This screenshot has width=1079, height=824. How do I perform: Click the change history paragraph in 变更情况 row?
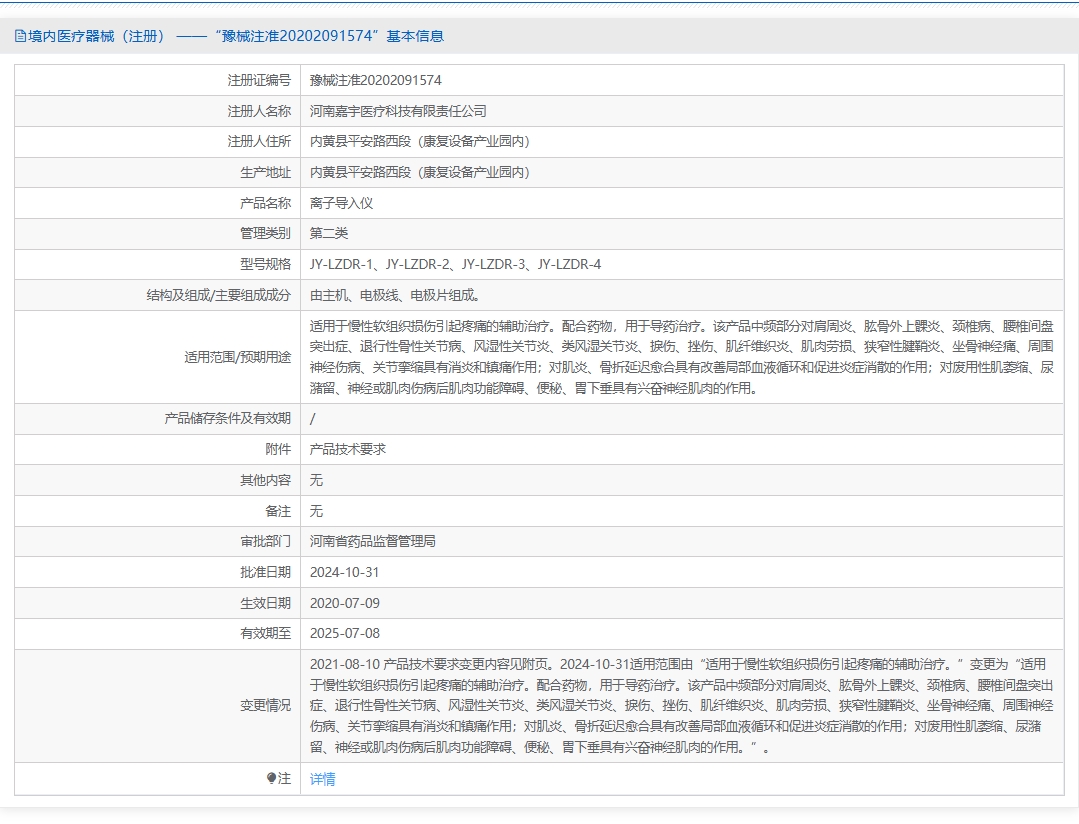coord(681,706)
